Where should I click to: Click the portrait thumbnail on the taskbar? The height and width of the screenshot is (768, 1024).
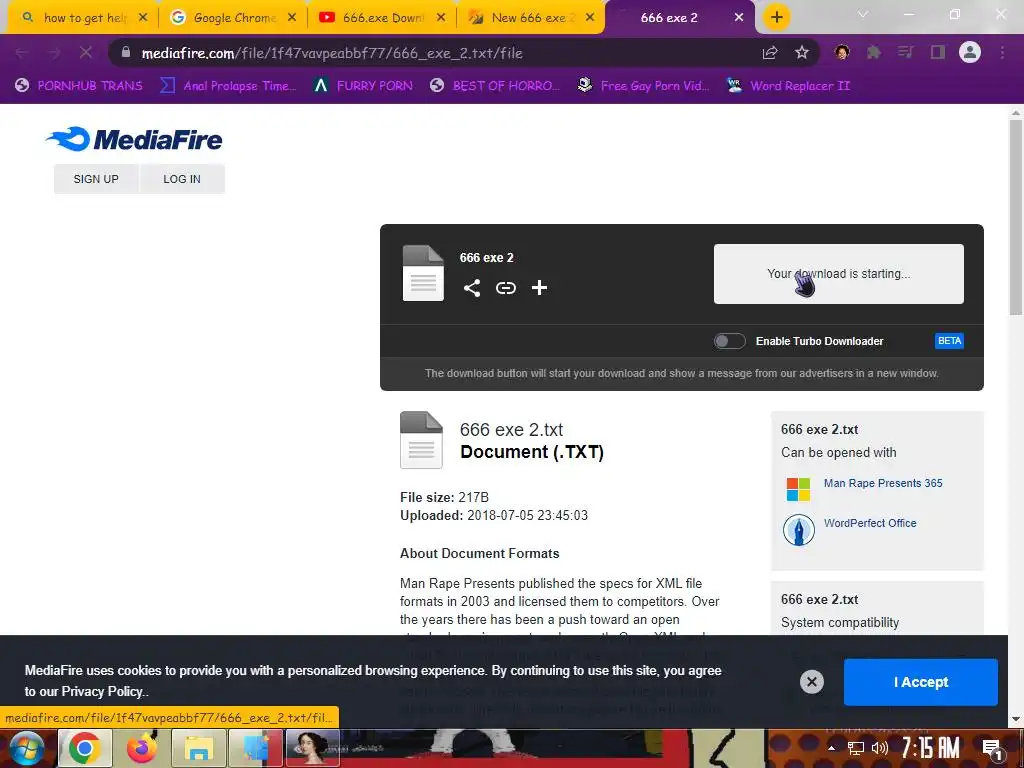coord(313,748)
